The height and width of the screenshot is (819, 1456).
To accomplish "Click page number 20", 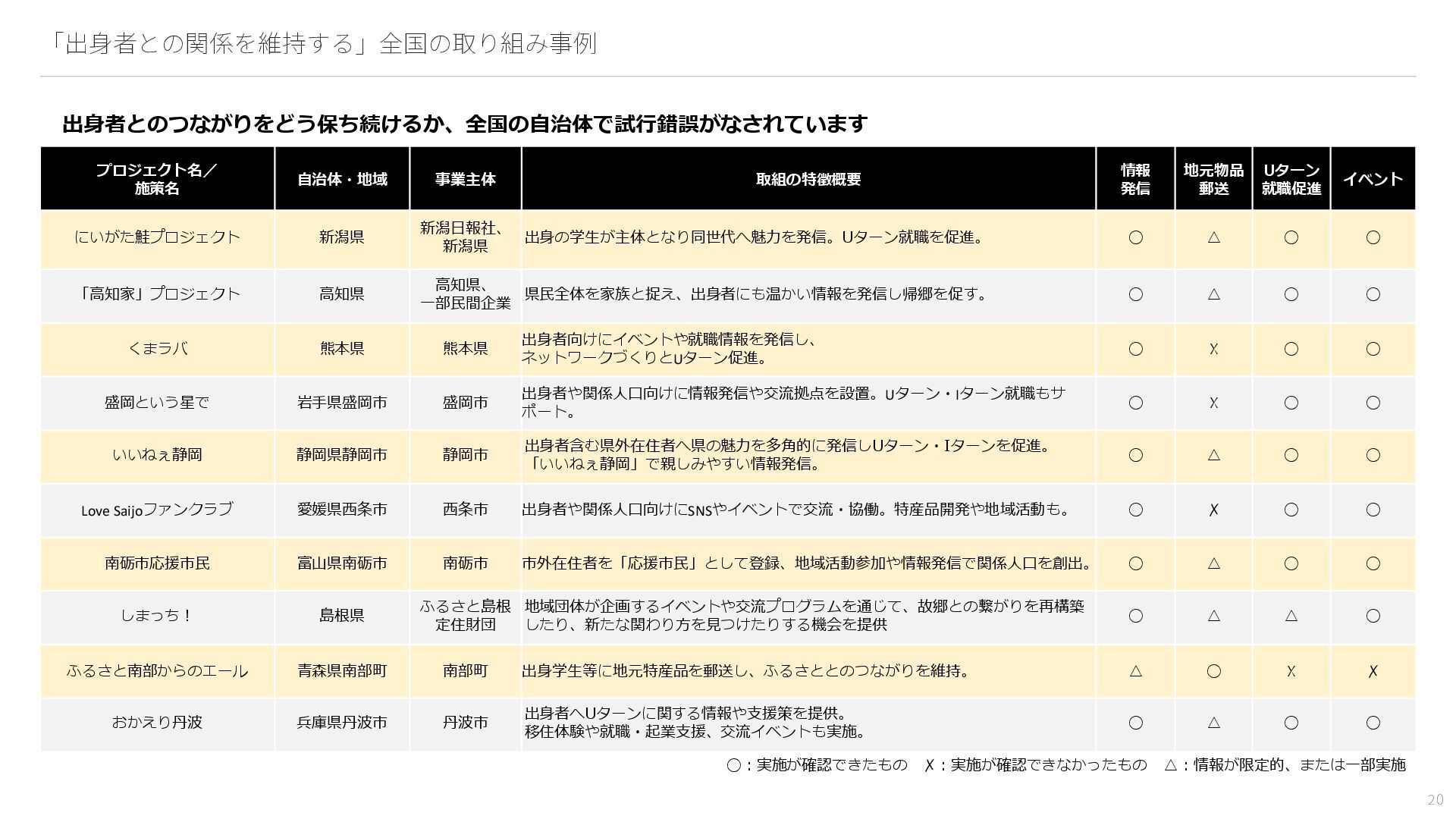I will click(x=1435, y=799).
